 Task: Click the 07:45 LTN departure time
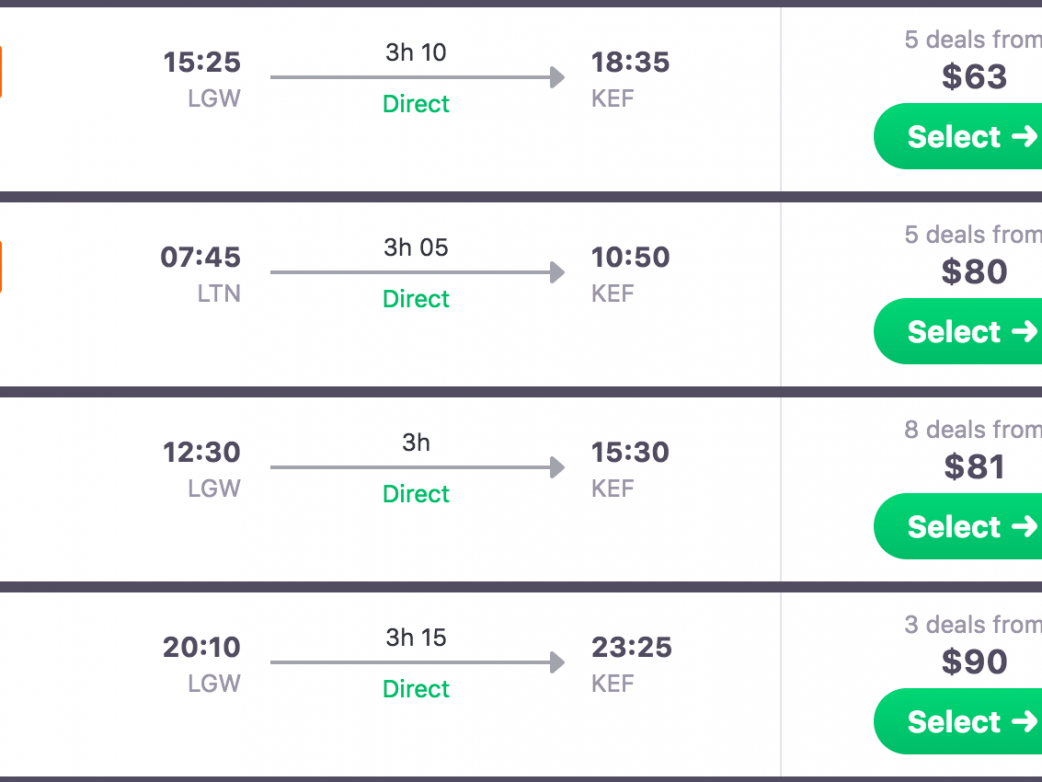point(201,258)
